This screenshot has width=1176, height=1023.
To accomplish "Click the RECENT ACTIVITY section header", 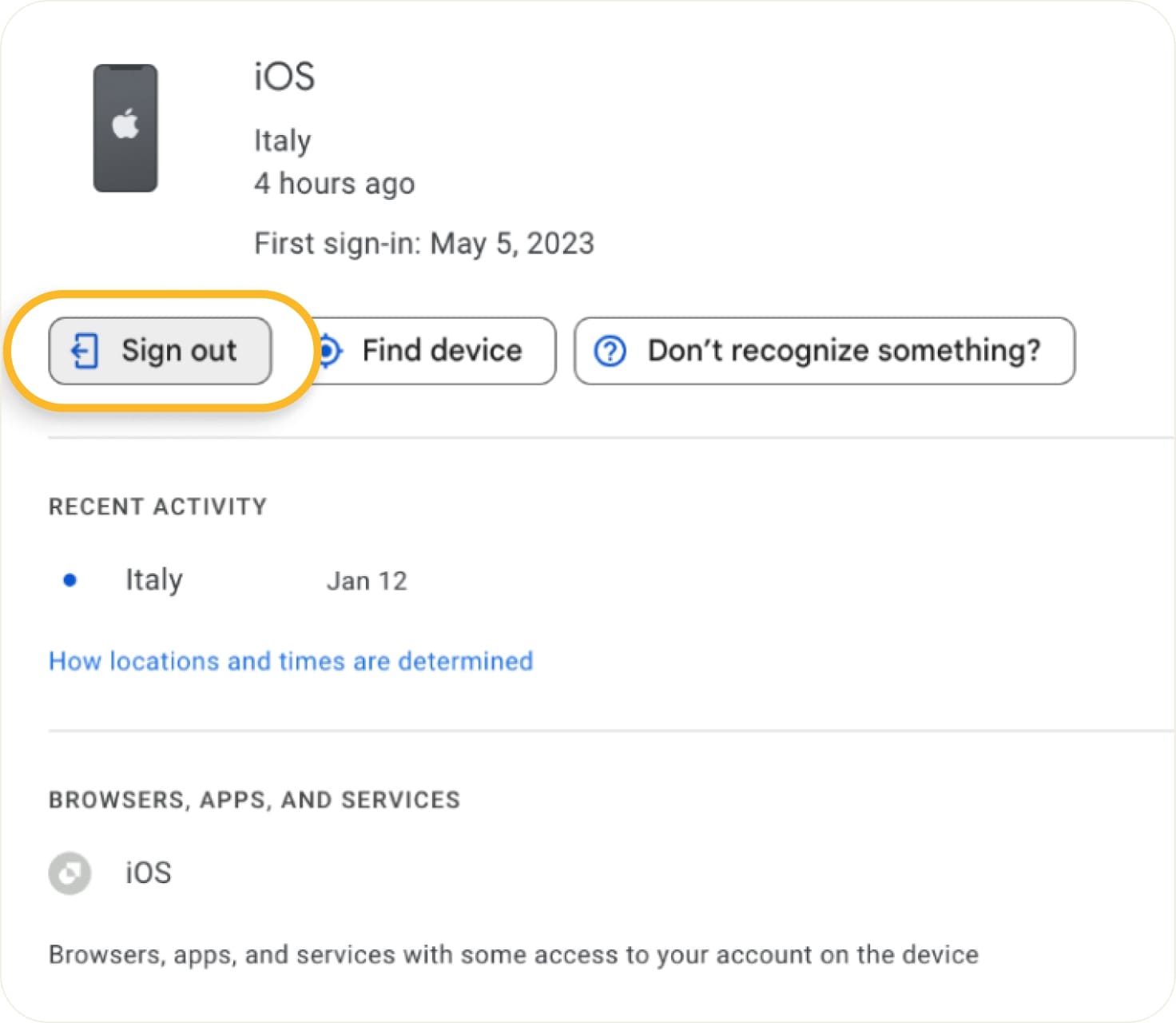I will point(157,506).
